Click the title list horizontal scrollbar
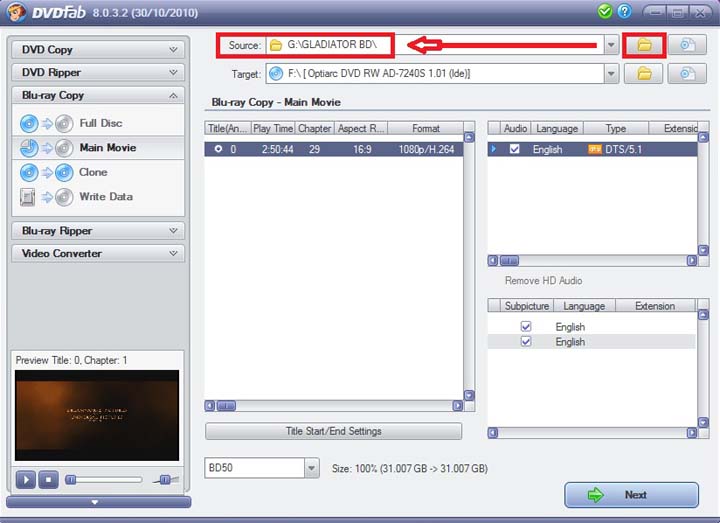Viewport: 720px width, 523px height. point(333,405)
